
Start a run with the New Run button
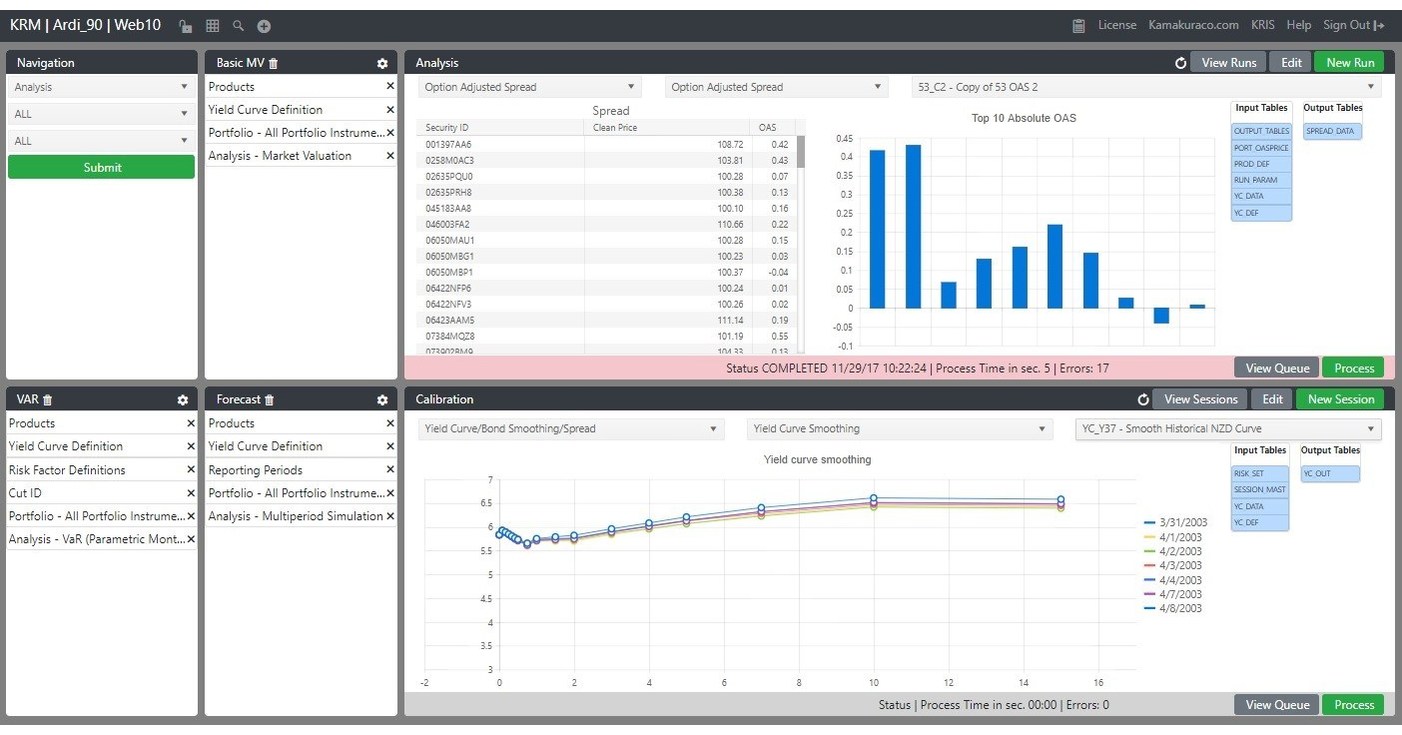point(1349,62)
